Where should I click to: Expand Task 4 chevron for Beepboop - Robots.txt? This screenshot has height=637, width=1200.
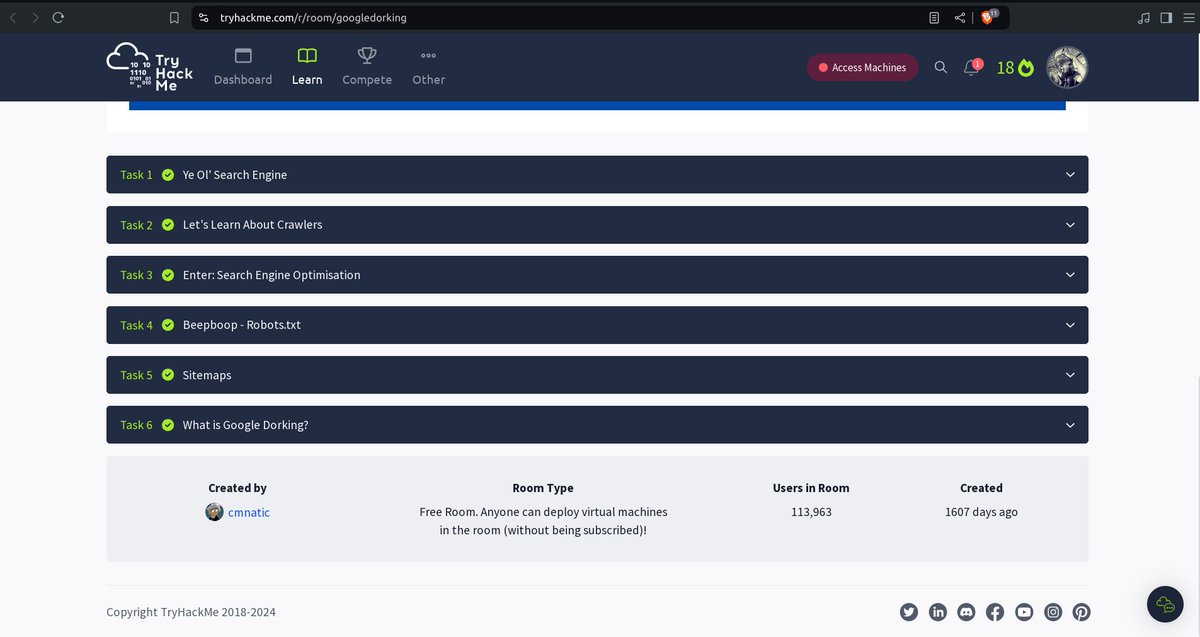coord(1070,325)
